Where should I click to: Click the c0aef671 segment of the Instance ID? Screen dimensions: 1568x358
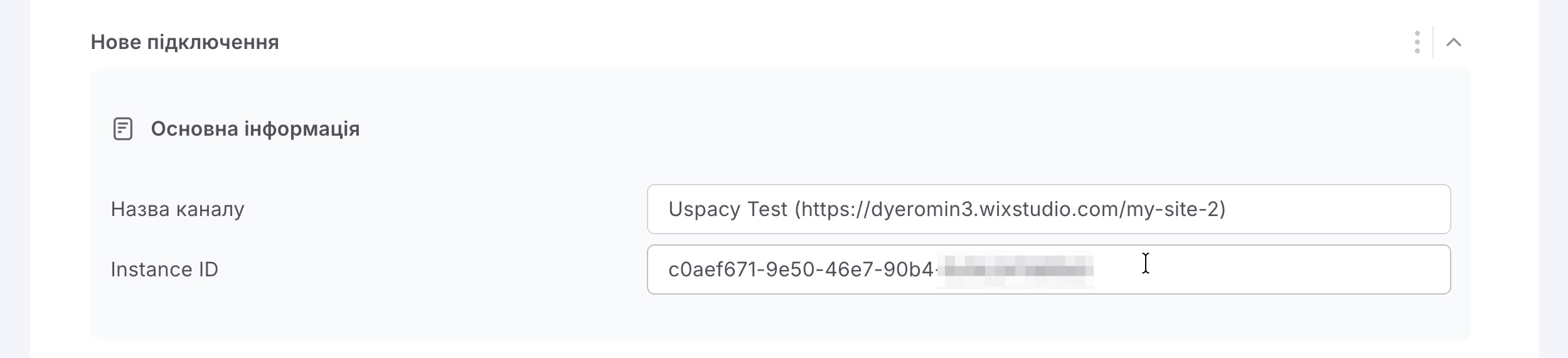click(x=710, y=269)
